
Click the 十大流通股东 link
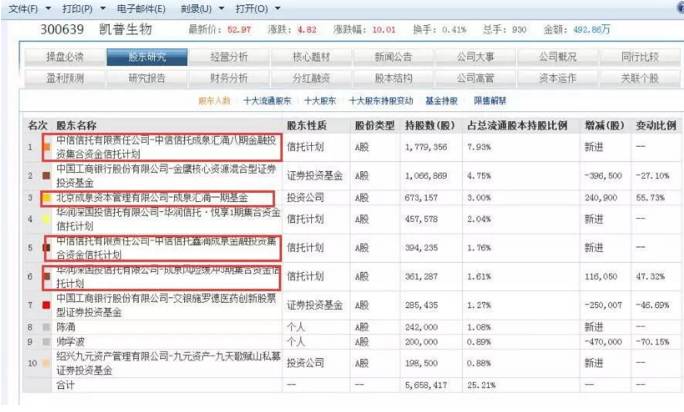pyautogui.click(x=267, y=101)
